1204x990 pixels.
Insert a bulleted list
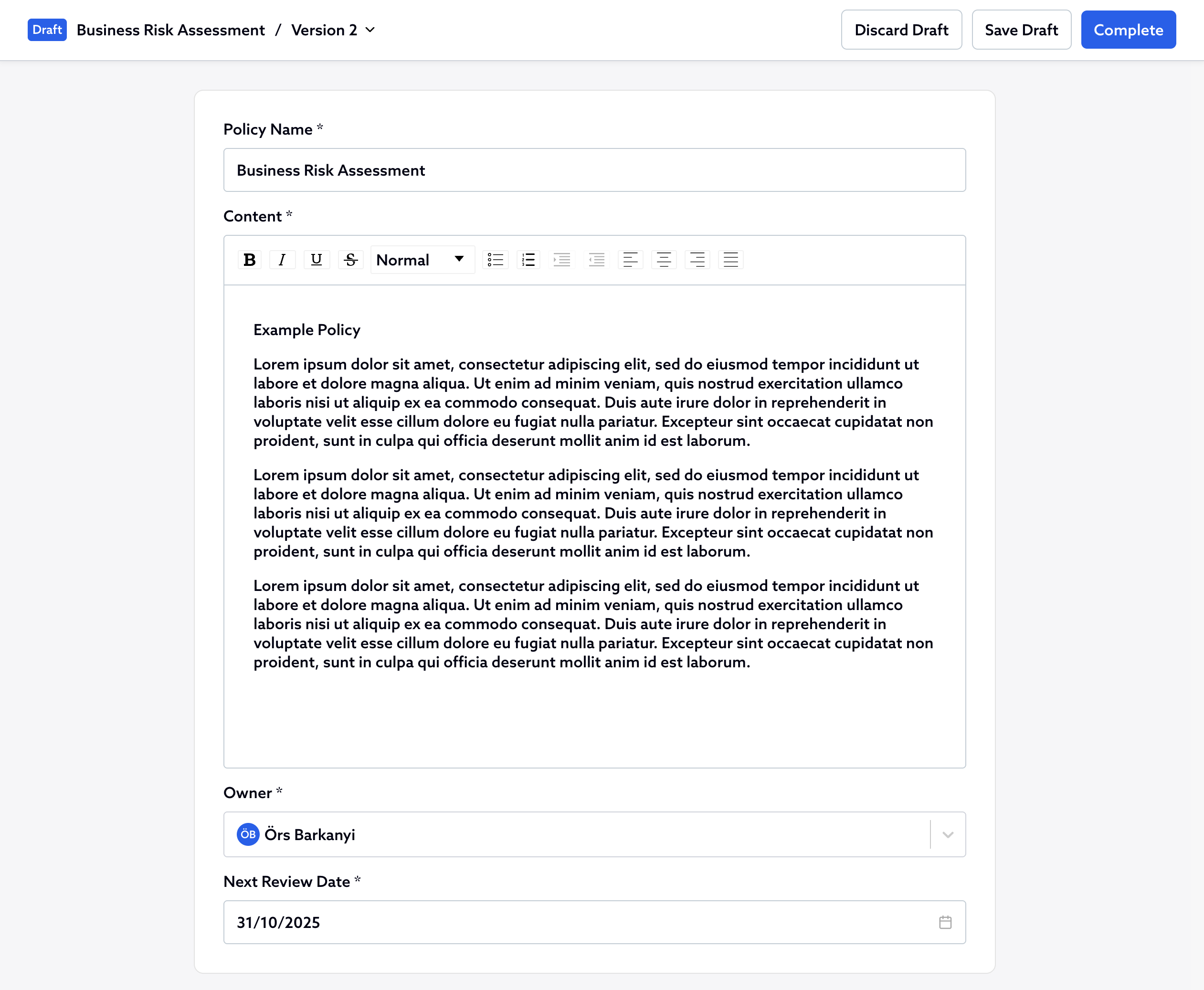tap(495, 260)
